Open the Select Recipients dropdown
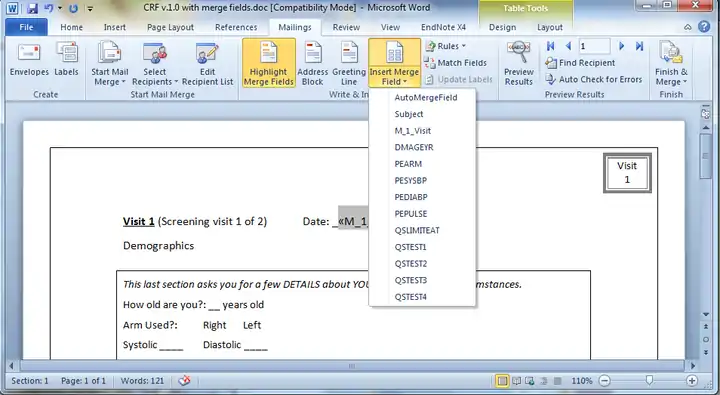This screenshot has width=720, height=395. 155,63
